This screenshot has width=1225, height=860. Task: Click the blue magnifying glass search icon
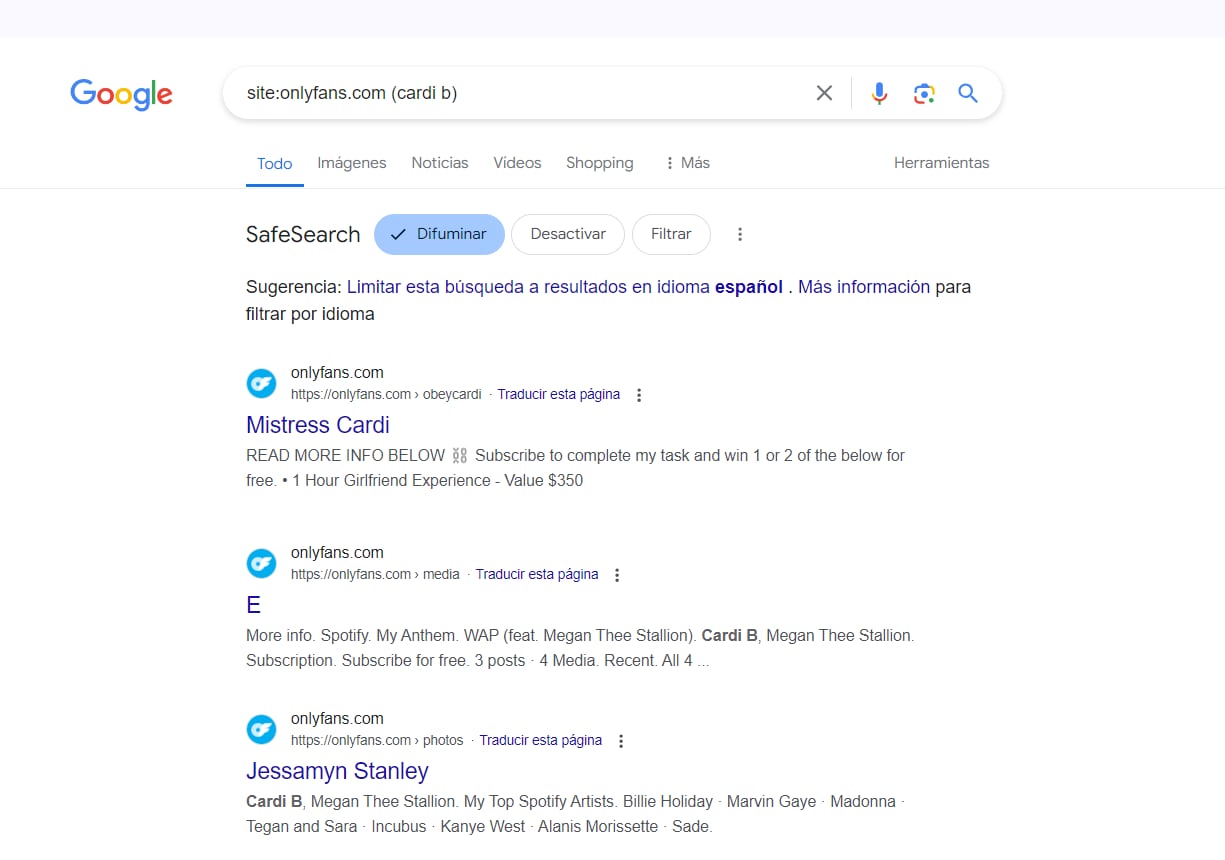(967, 93)
